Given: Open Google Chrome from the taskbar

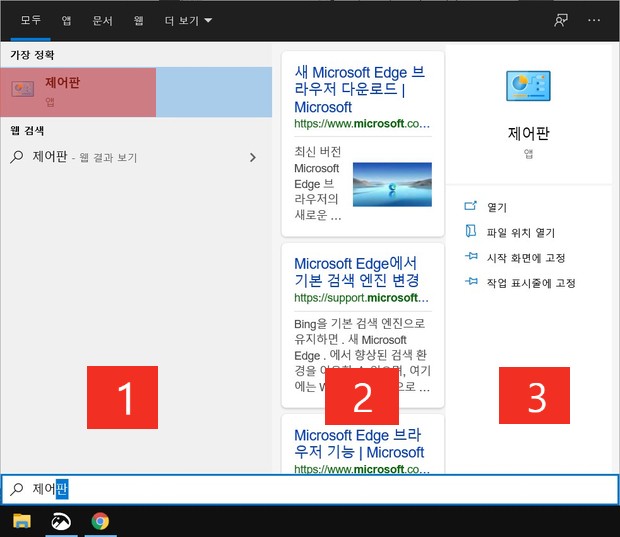Looking at the screenshot, I should tap(100, 521).
